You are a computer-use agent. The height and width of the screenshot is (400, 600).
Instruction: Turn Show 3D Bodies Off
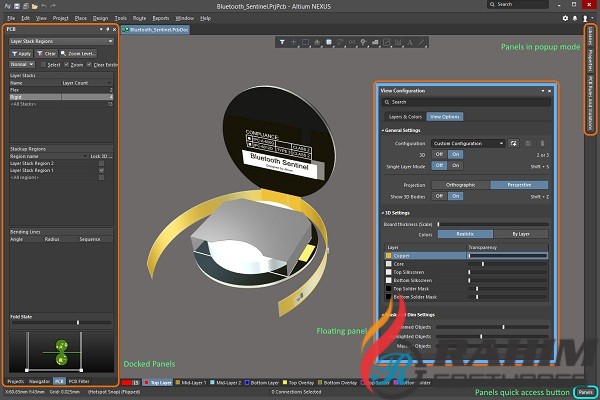click(x=439, y=196)
